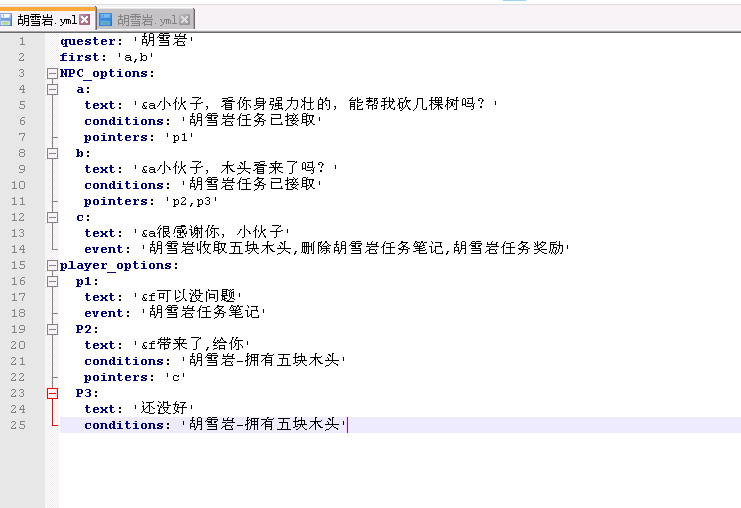Click the text '还没好' on line 24
Viewport: 741px width, 508px height.
coord(164,408)
